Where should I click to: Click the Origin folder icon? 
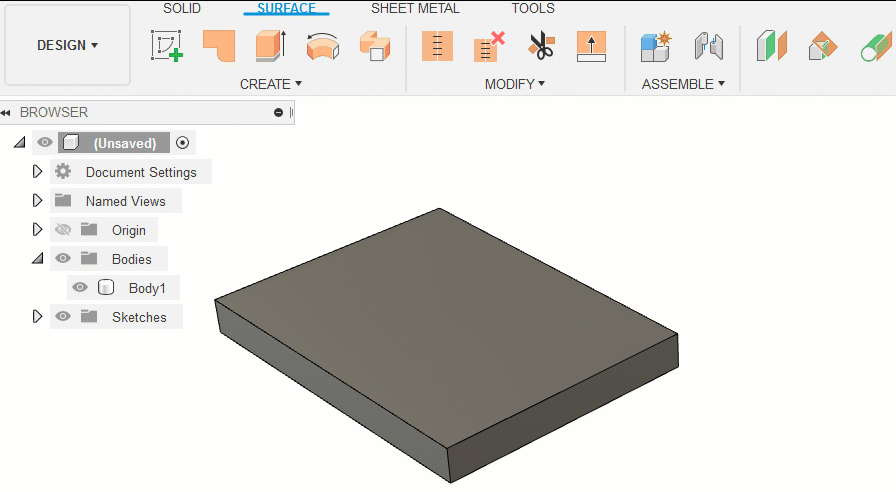click(89, 230)
